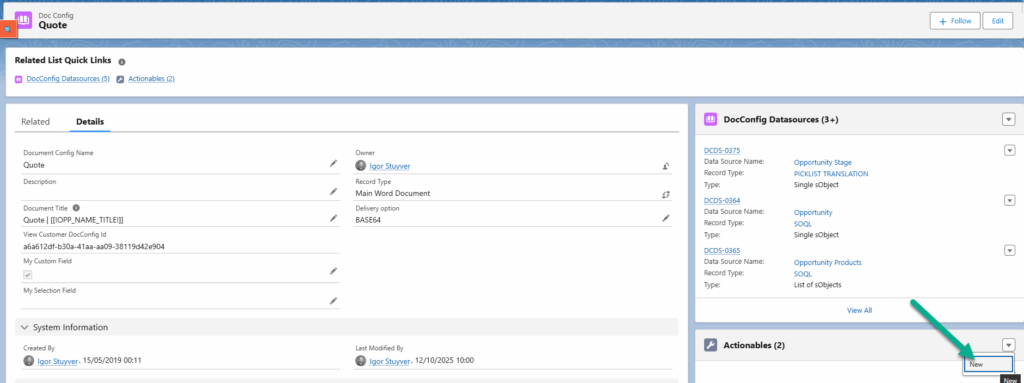Show Document Title help info icon

76,208
